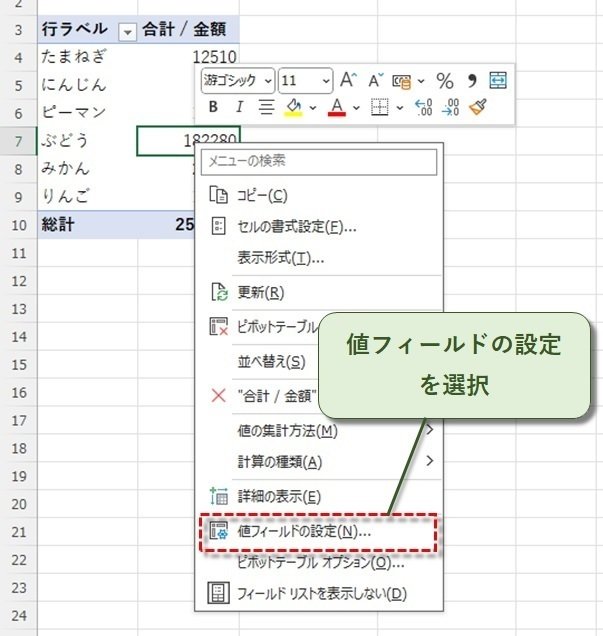
Task: Open 並べ替え(S) menu entry
Action: tap(271, 361)
